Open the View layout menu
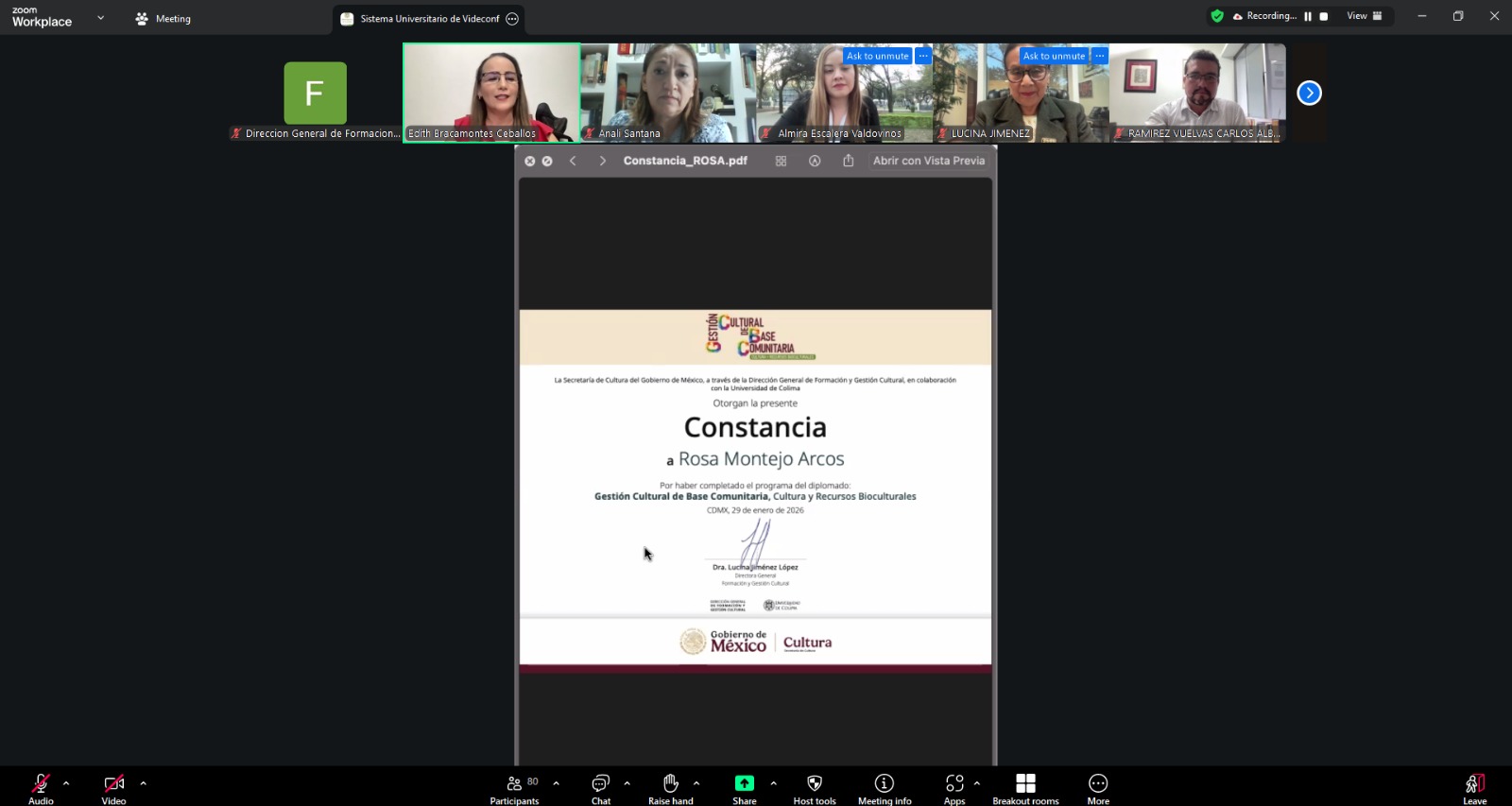Screen dimensions: 1512x806 (1364, 16)
